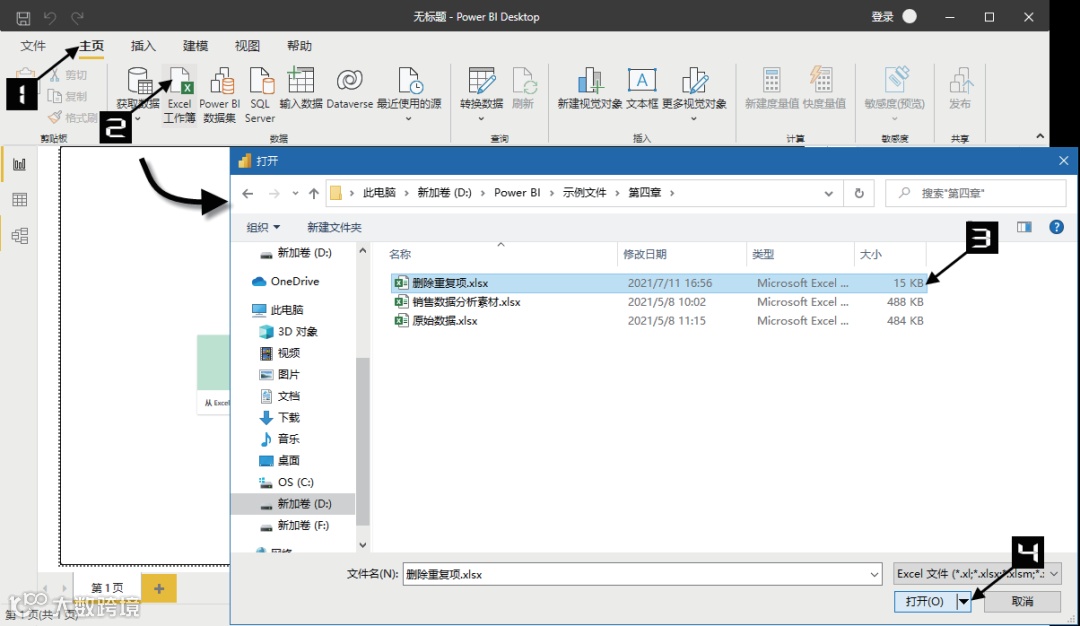The image size is (1080, 626).
Task: Toggle the preview pane icon in dialog
Action: click(1024, 227)
